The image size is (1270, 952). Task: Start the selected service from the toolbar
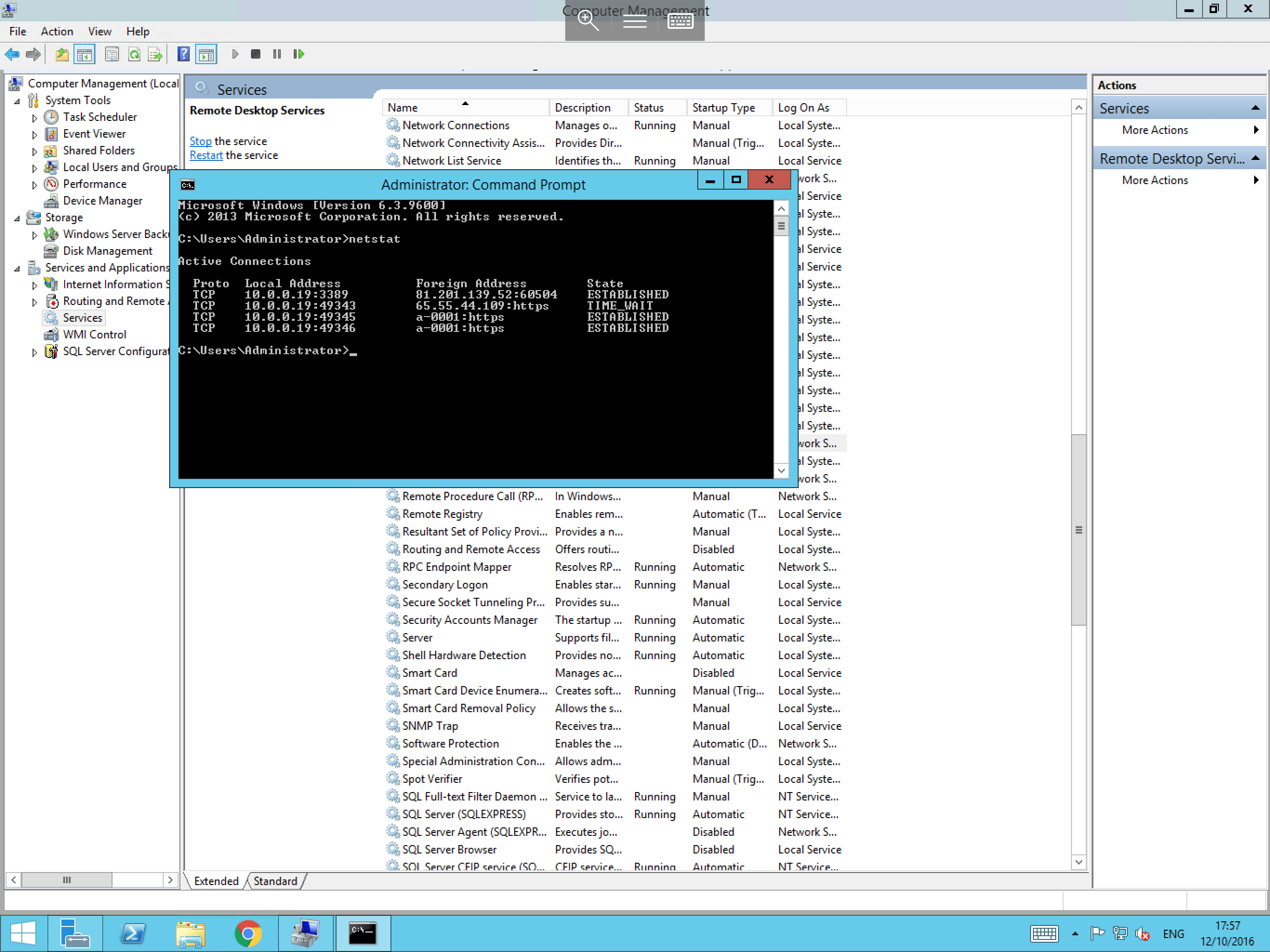coord(235,54)
